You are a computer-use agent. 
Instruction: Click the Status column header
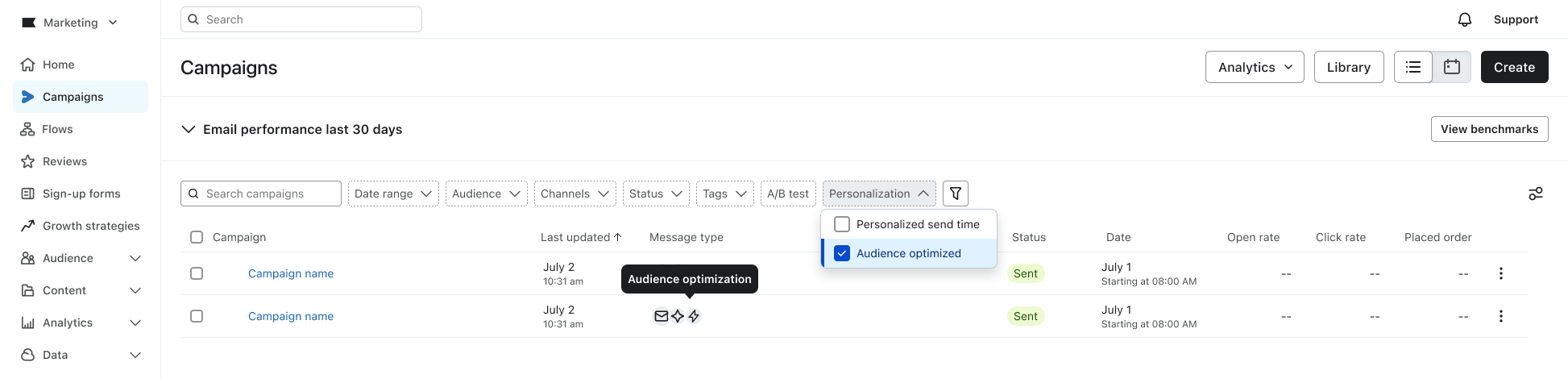click(1029, 237)
